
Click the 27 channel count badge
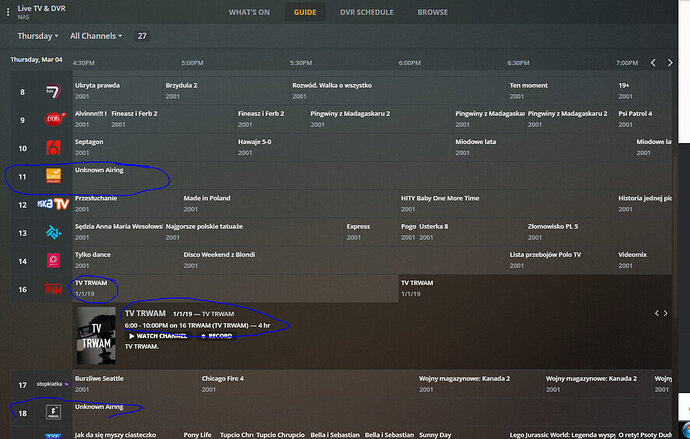(x=142, y=36)
